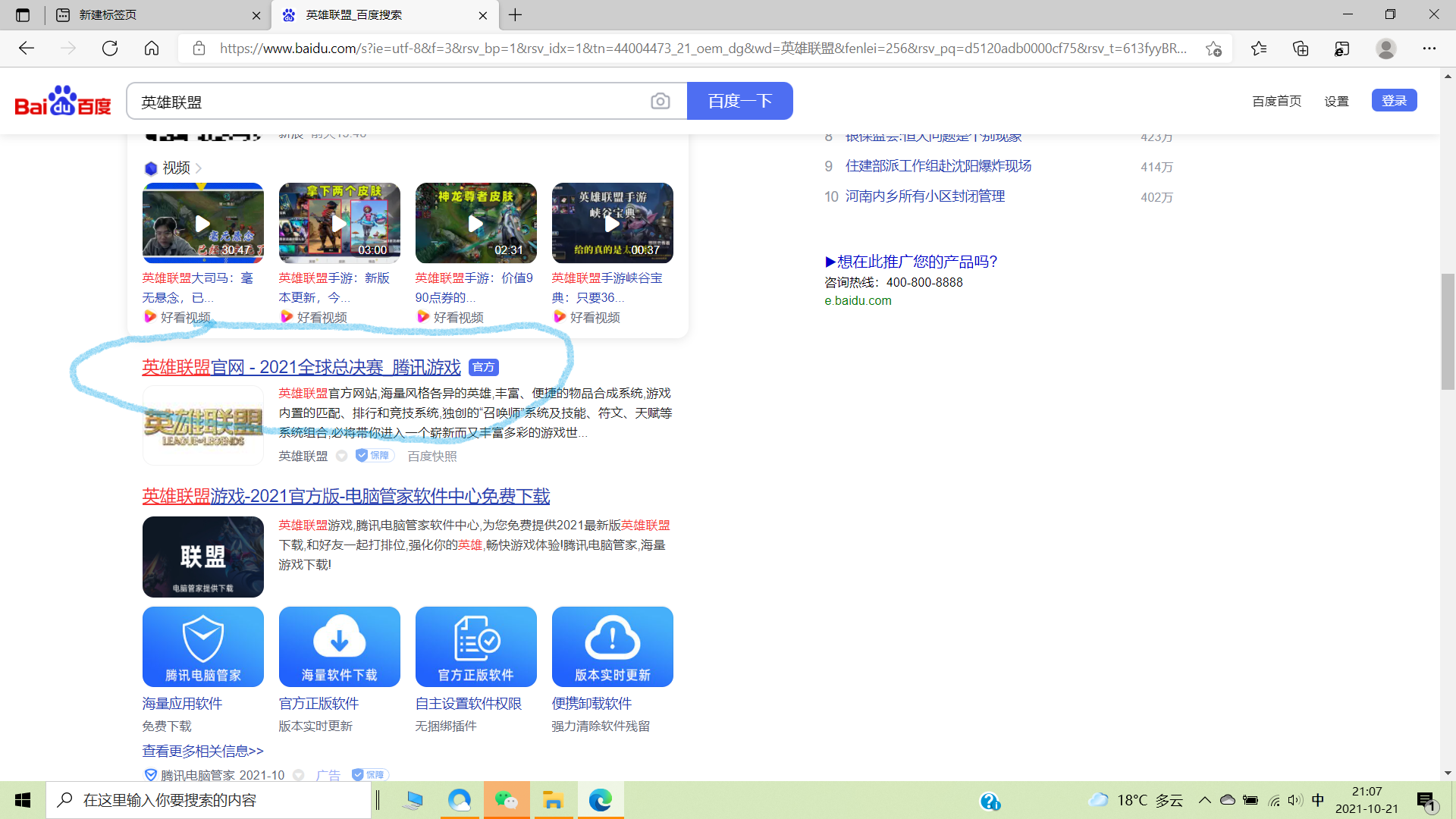Click the browser back arrow

[27, 49]
